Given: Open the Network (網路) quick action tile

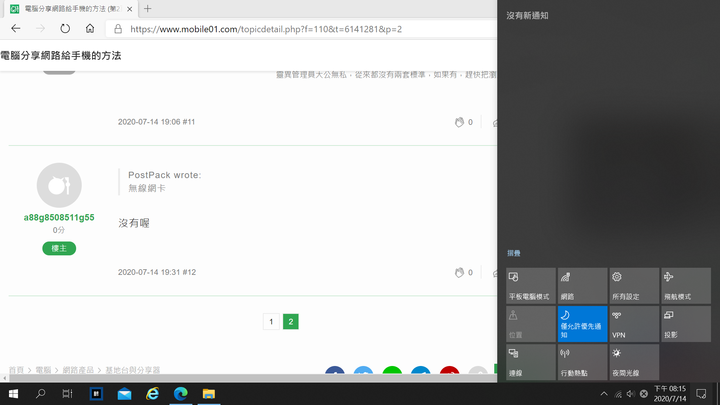Looking at the screenshot, I should tap(582, 286).
